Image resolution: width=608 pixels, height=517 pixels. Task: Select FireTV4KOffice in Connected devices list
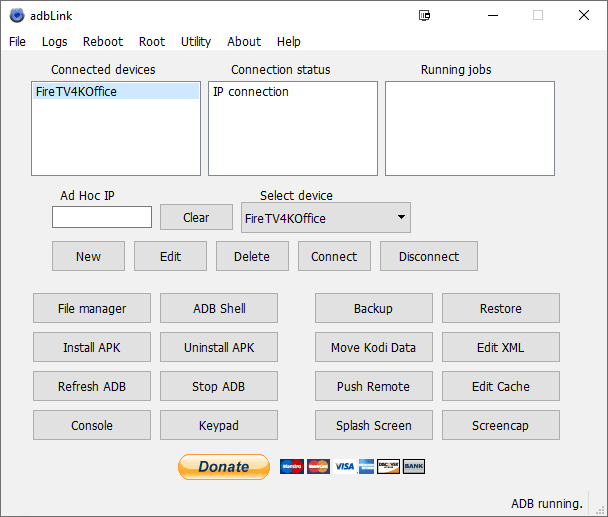(x=76, y=92)
